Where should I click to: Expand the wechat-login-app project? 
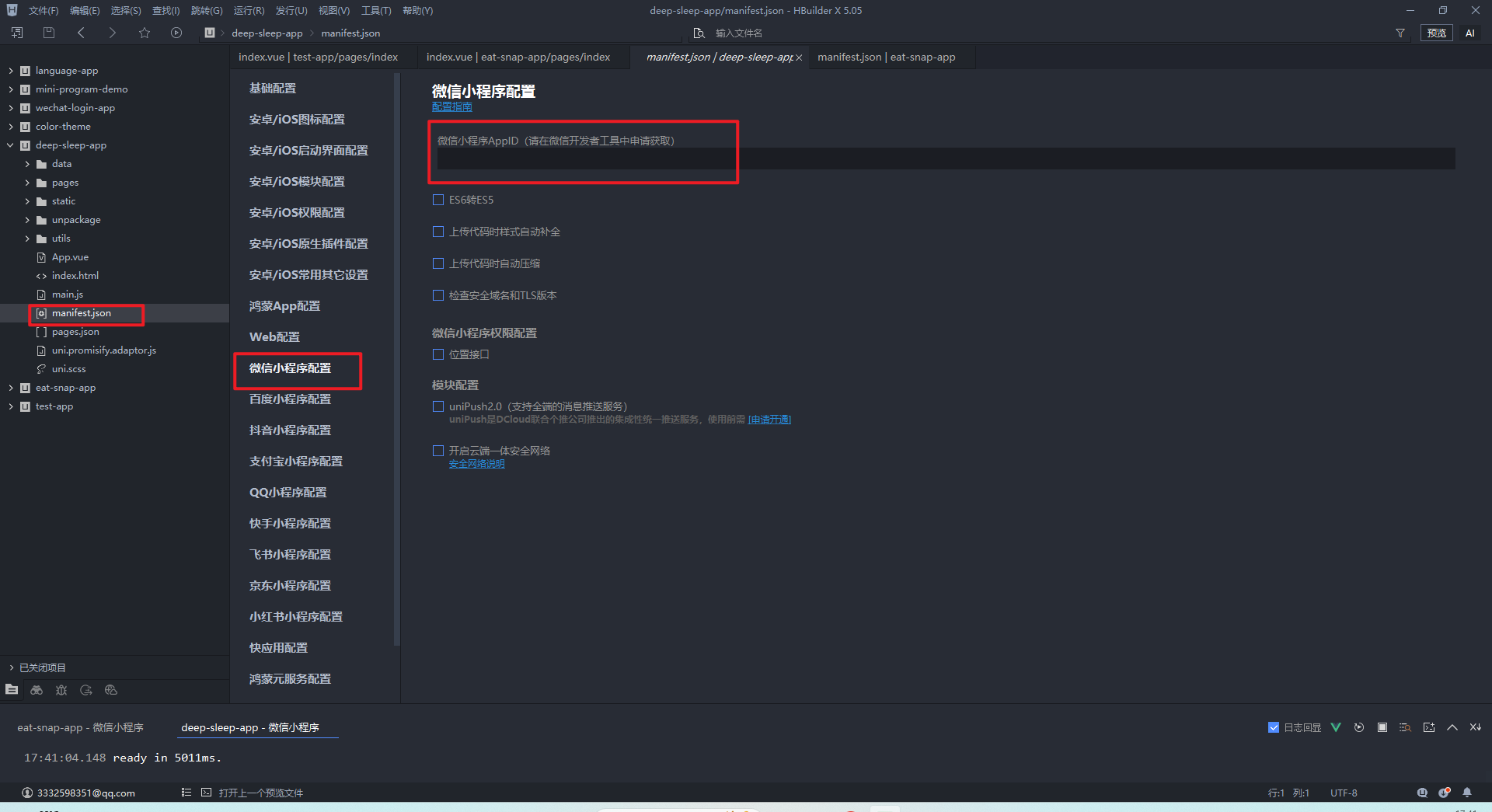pos(11,108)
